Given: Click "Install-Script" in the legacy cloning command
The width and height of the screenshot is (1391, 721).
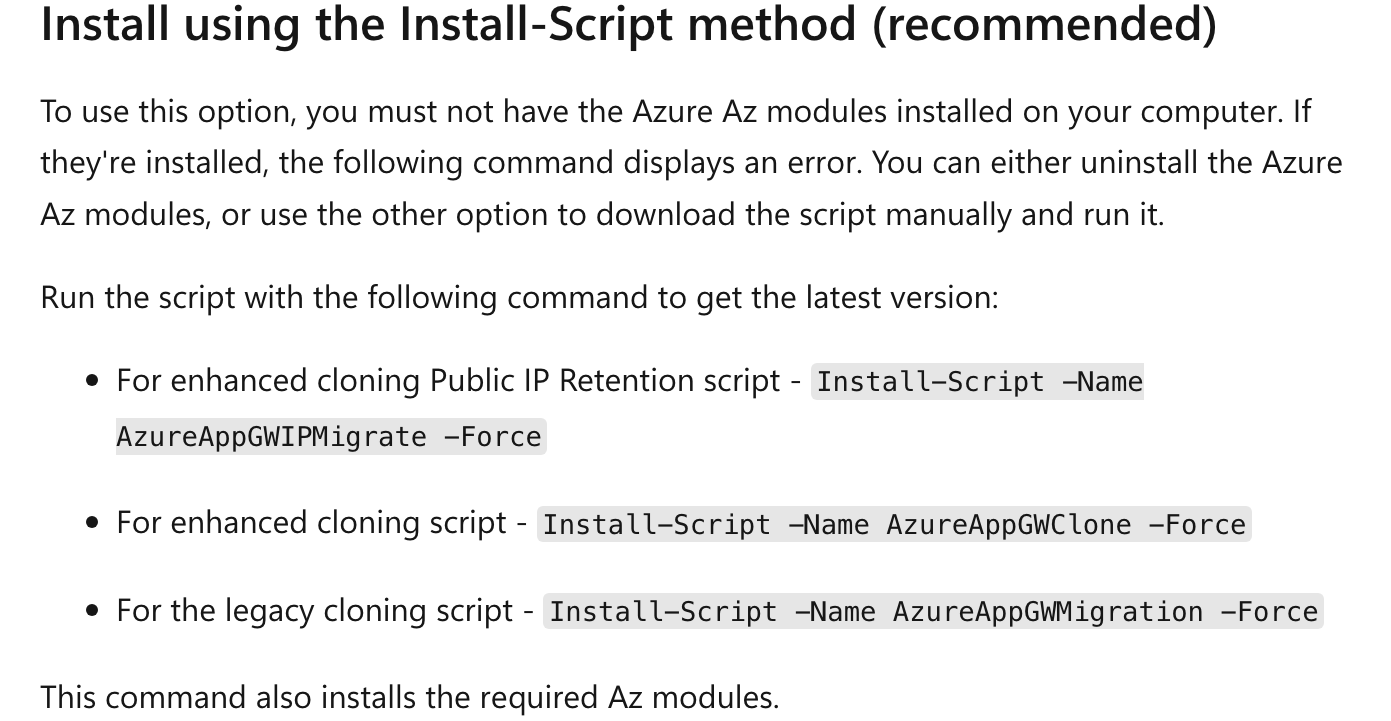Looking at the screenshot, I should point(663,612).
